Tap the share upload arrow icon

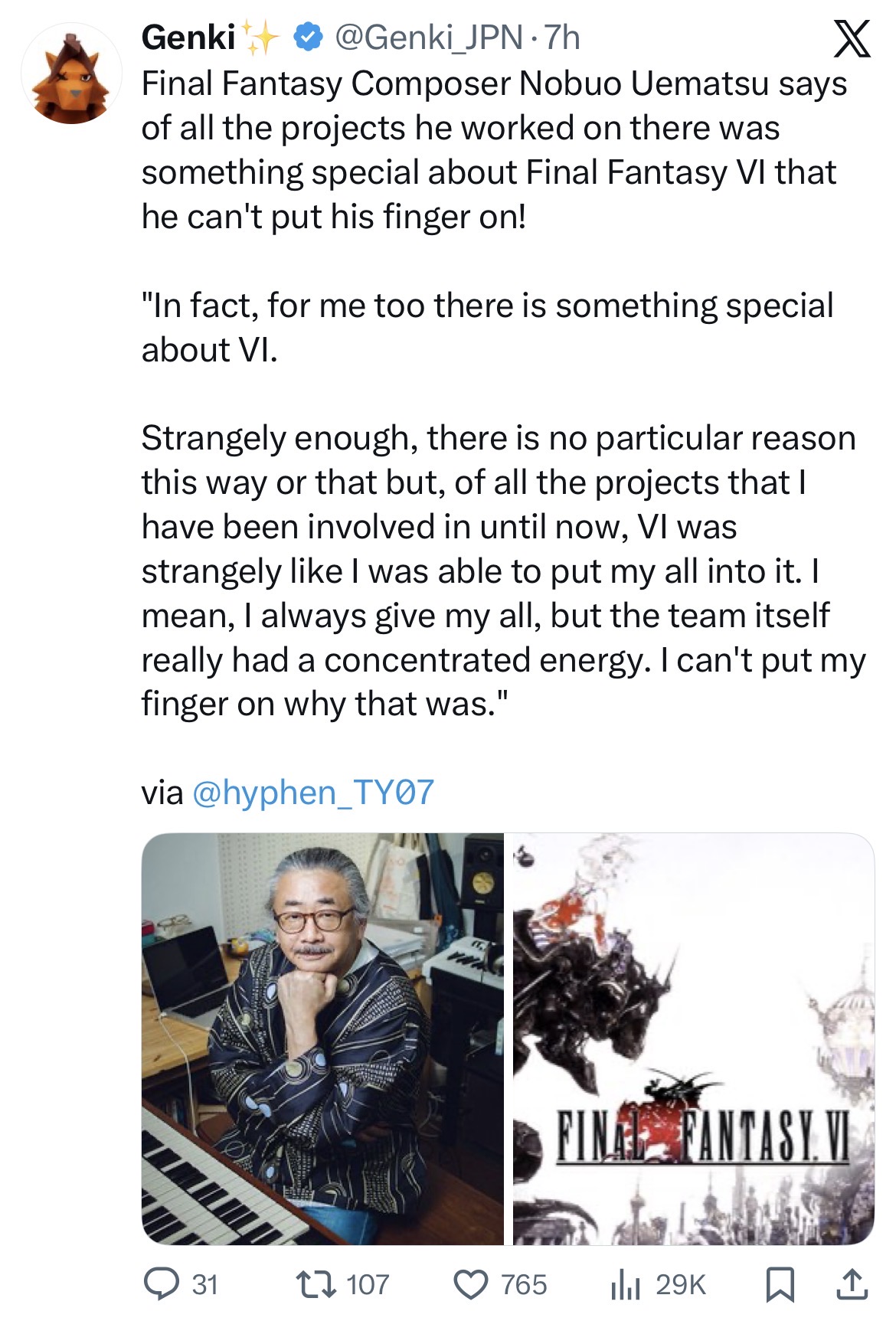(x=852, y=1284)
